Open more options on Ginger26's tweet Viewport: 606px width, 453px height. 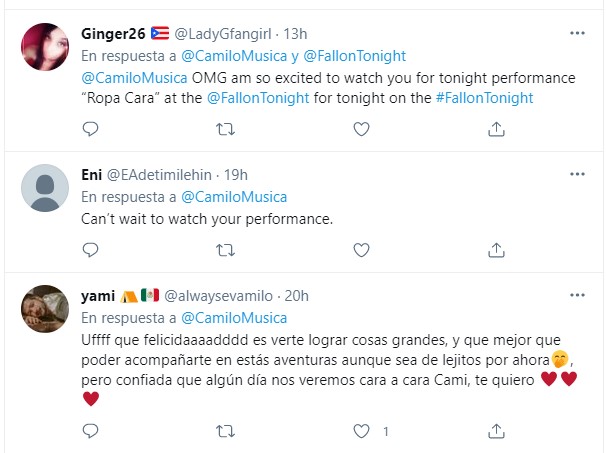pos(577,33)
